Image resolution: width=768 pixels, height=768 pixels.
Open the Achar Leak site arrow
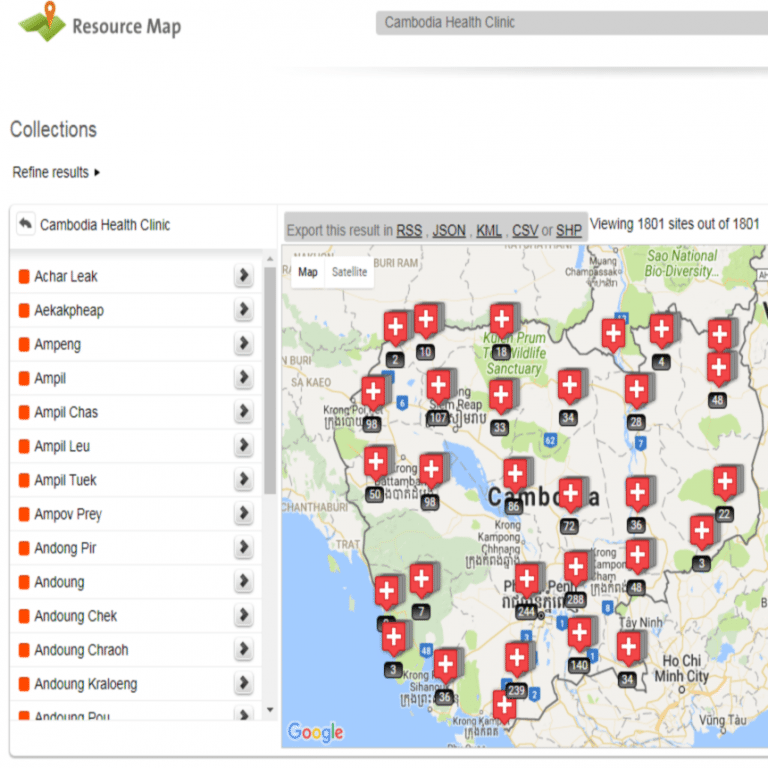(243, 276)
